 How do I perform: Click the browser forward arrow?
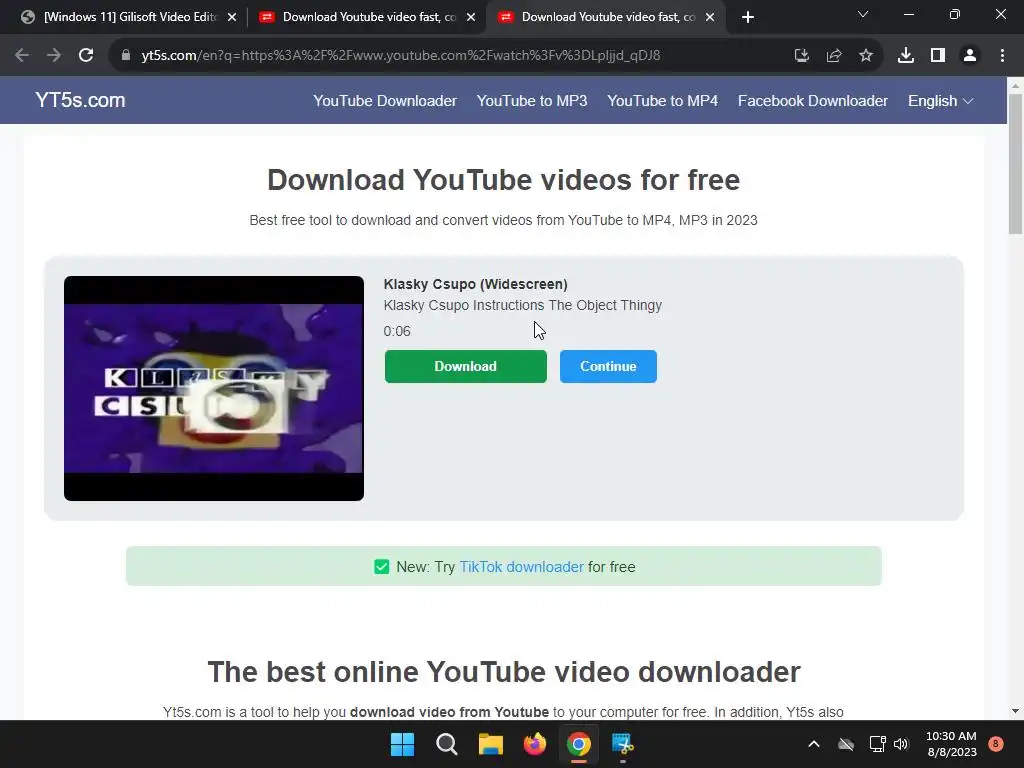pos(54,56)
